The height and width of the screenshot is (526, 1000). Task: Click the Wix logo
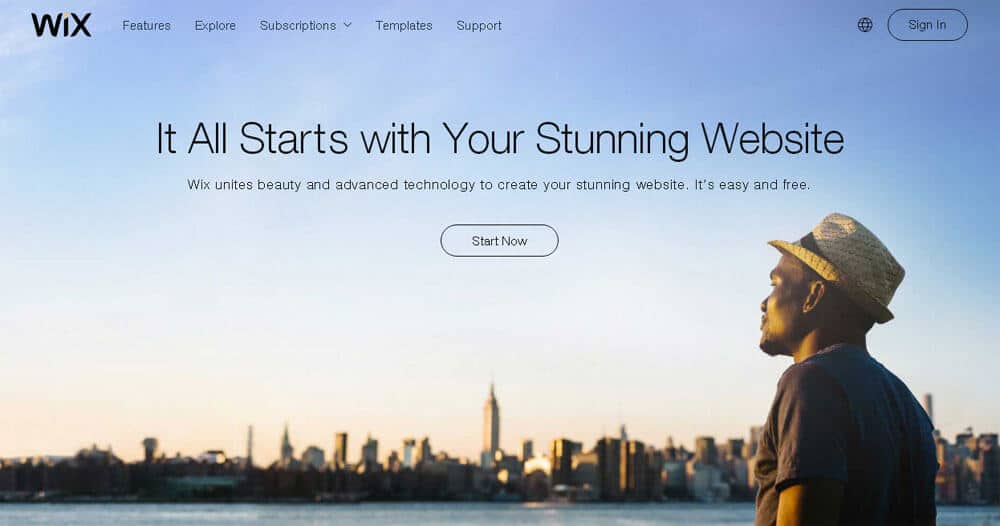61,25
